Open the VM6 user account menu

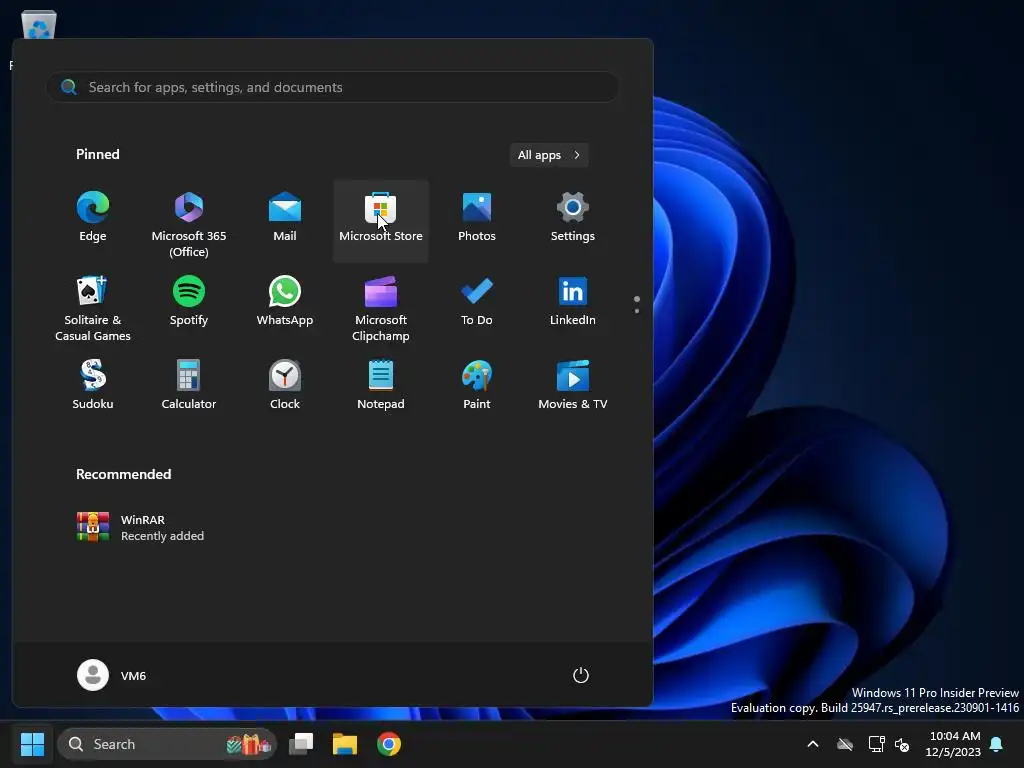[x=112, y=675]
